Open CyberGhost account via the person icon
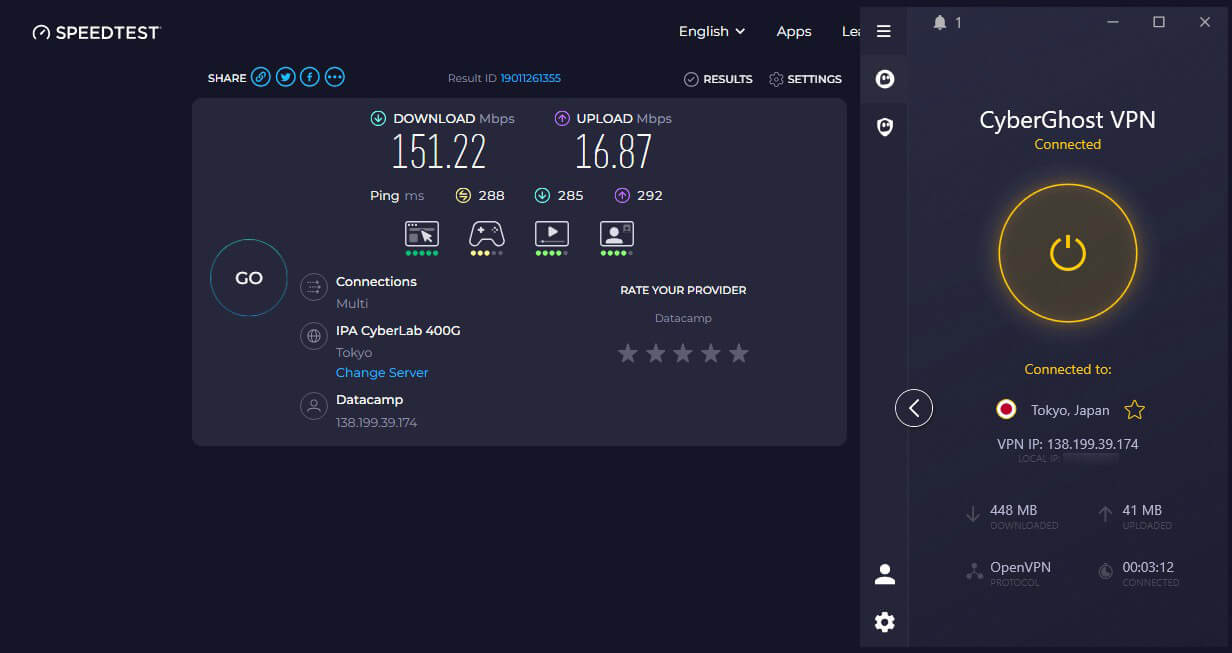 (884, 572)
